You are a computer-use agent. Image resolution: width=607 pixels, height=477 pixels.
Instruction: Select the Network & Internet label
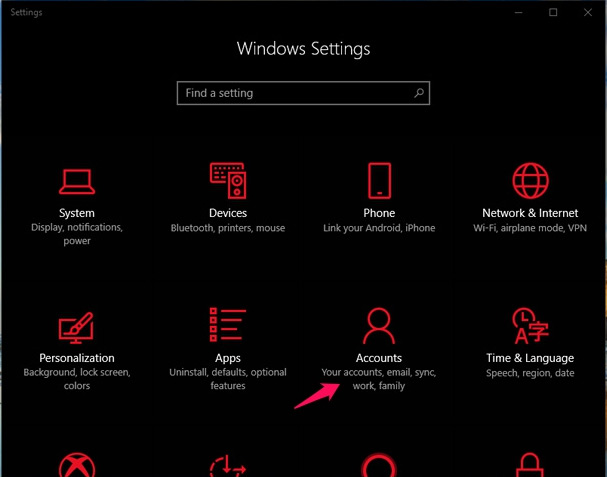click(530, 213)
